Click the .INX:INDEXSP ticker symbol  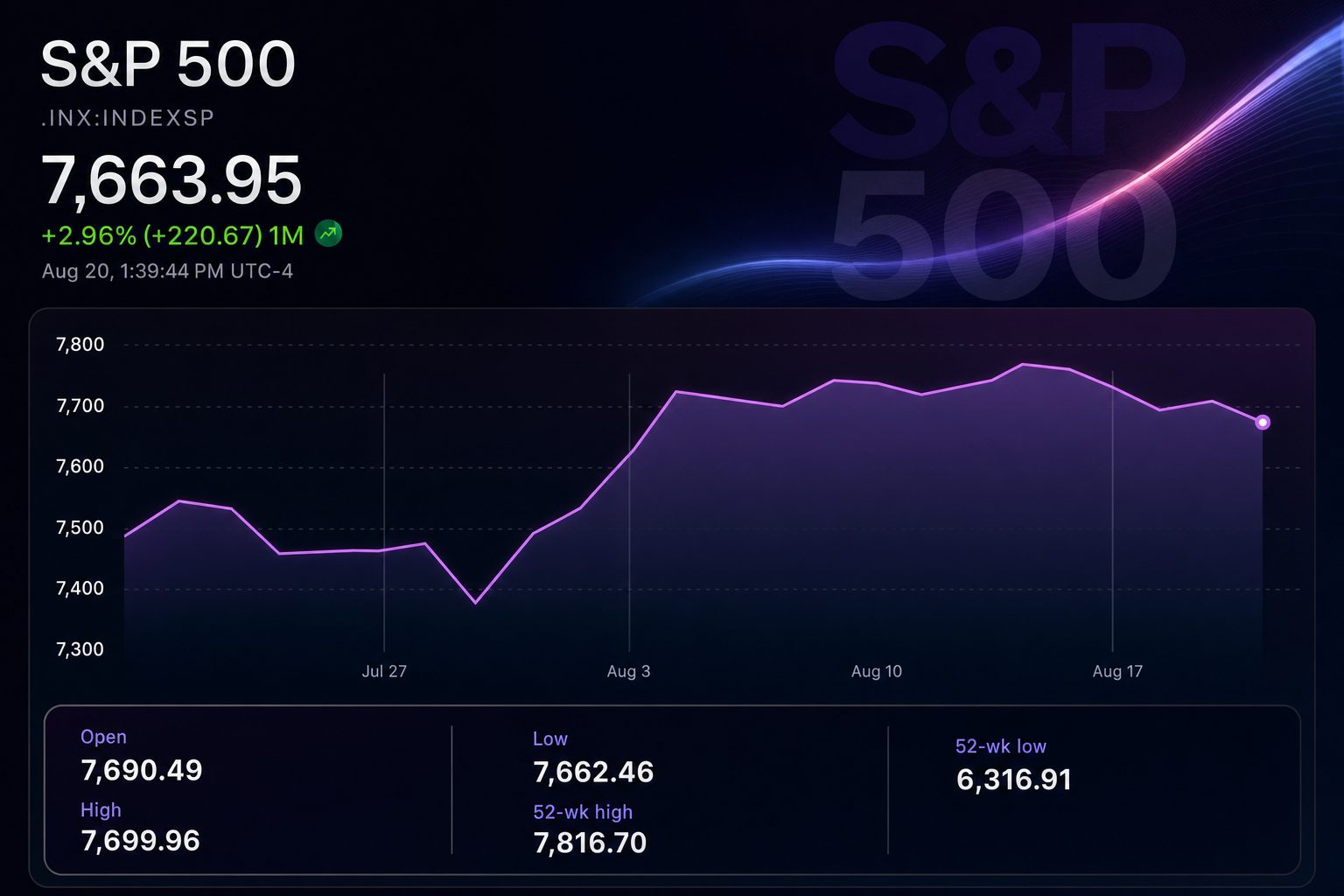click(x=128, y=118)
